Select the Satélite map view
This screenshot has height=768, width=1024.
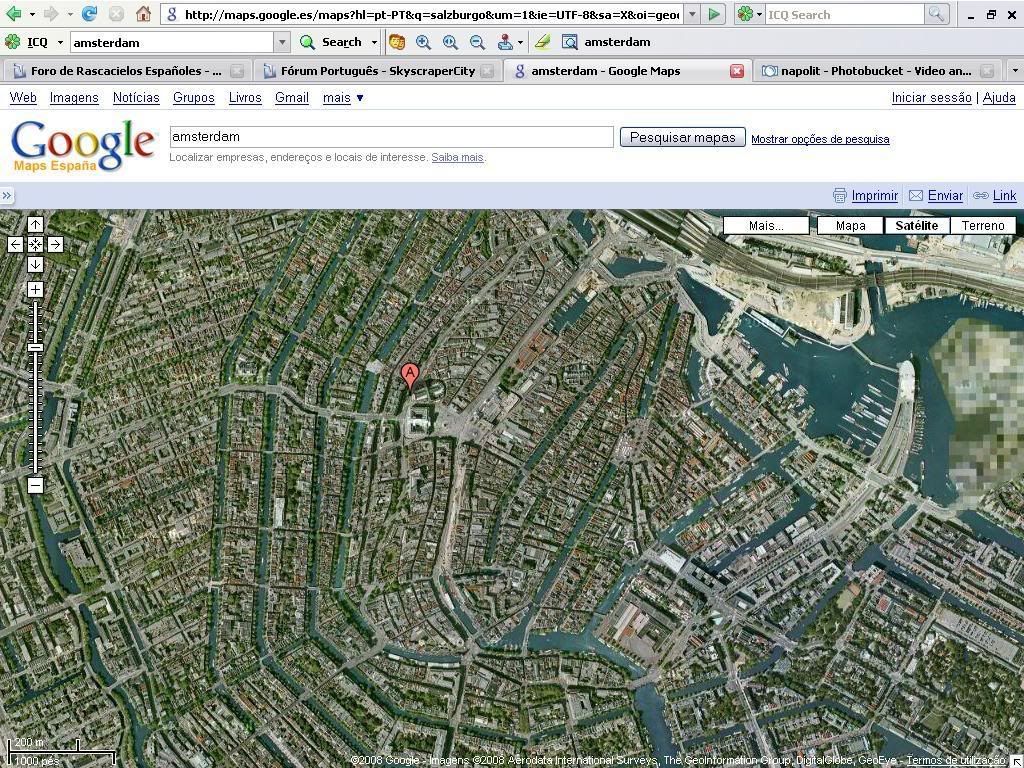click(x=916, y=226)
